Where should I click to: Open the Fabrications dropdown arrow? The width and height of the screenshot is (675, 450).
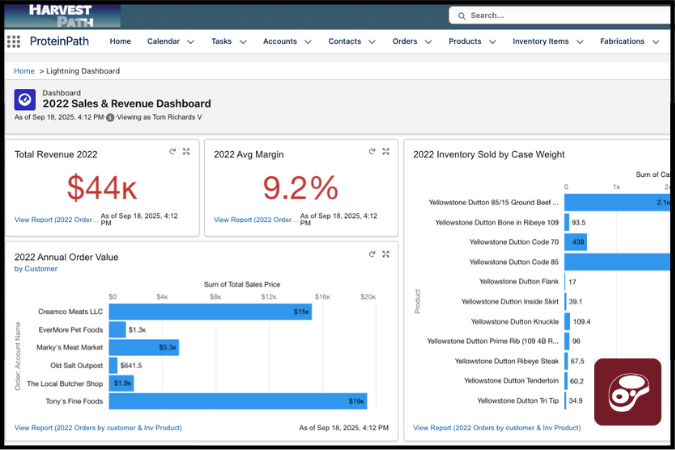tap(656, 42)
